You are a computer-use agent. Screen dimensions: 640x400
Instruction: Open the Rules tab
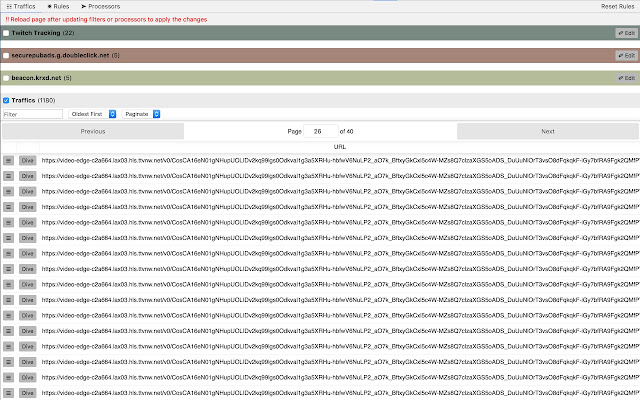click(58, 7)
